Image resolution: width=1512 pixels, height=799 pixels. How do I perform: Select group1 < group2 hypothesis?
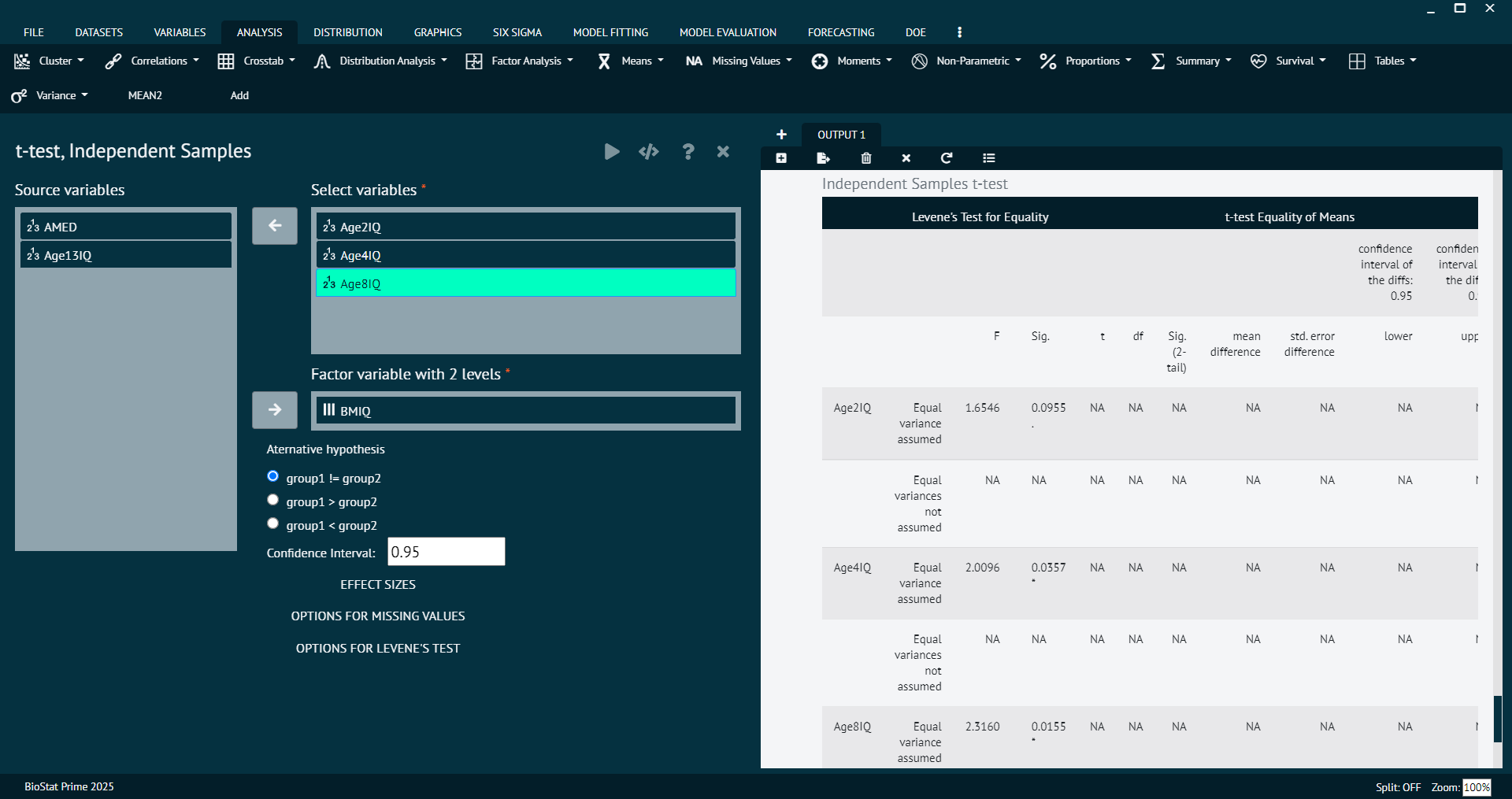[273, 523]
